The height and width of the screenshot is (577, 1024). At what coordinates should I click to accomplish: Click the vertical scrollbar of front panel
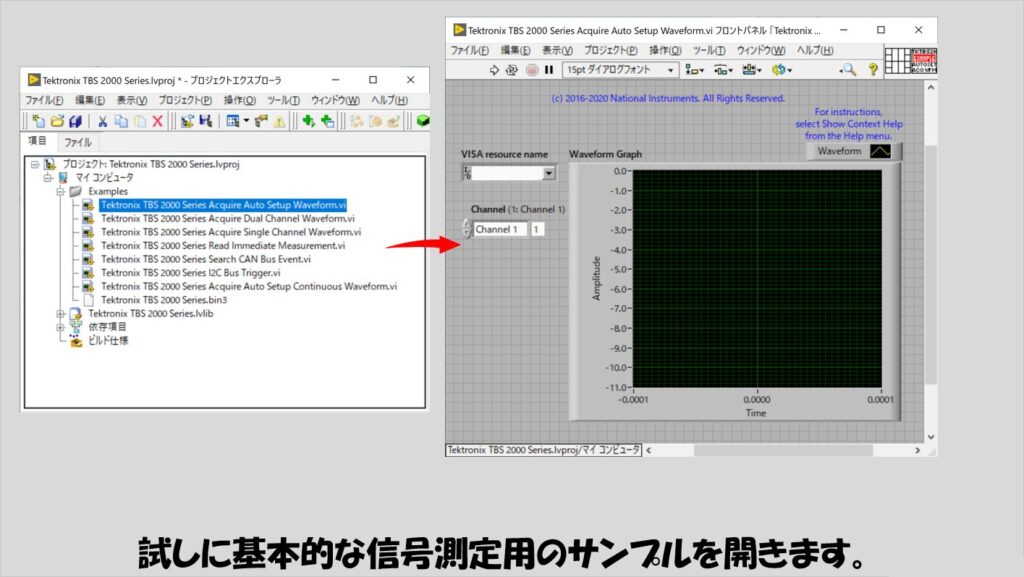tap(931, 262)
